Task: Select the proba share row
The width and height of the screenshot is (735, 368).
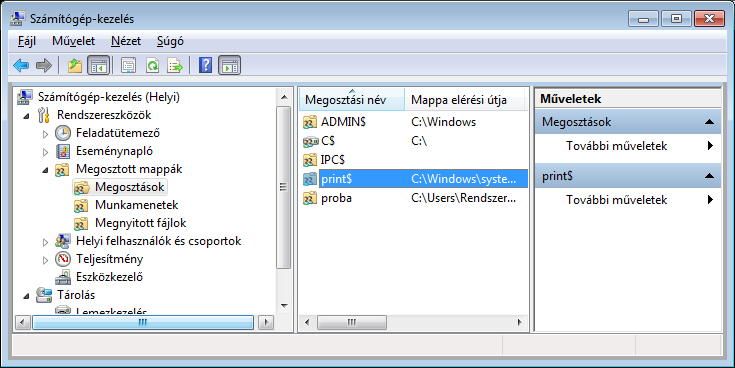Action: pyautogui.click(x=414, y=198)
